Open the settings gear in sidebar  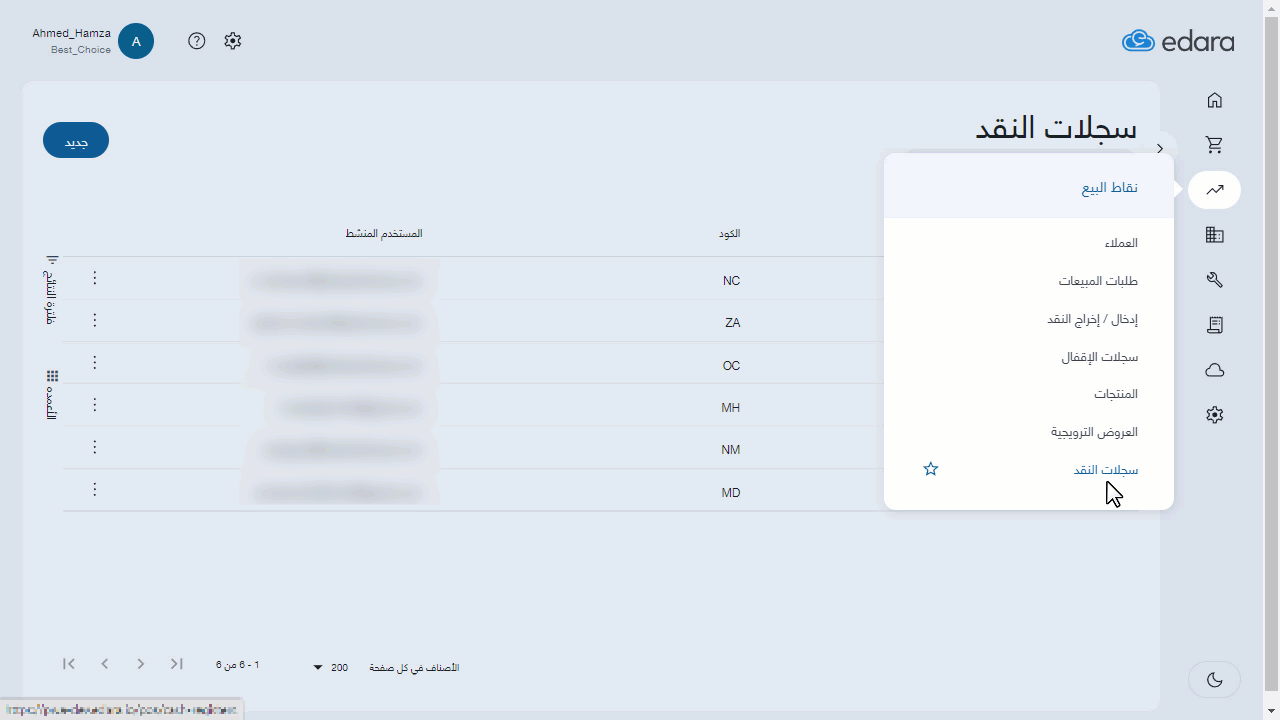(x=1214, y=414)
